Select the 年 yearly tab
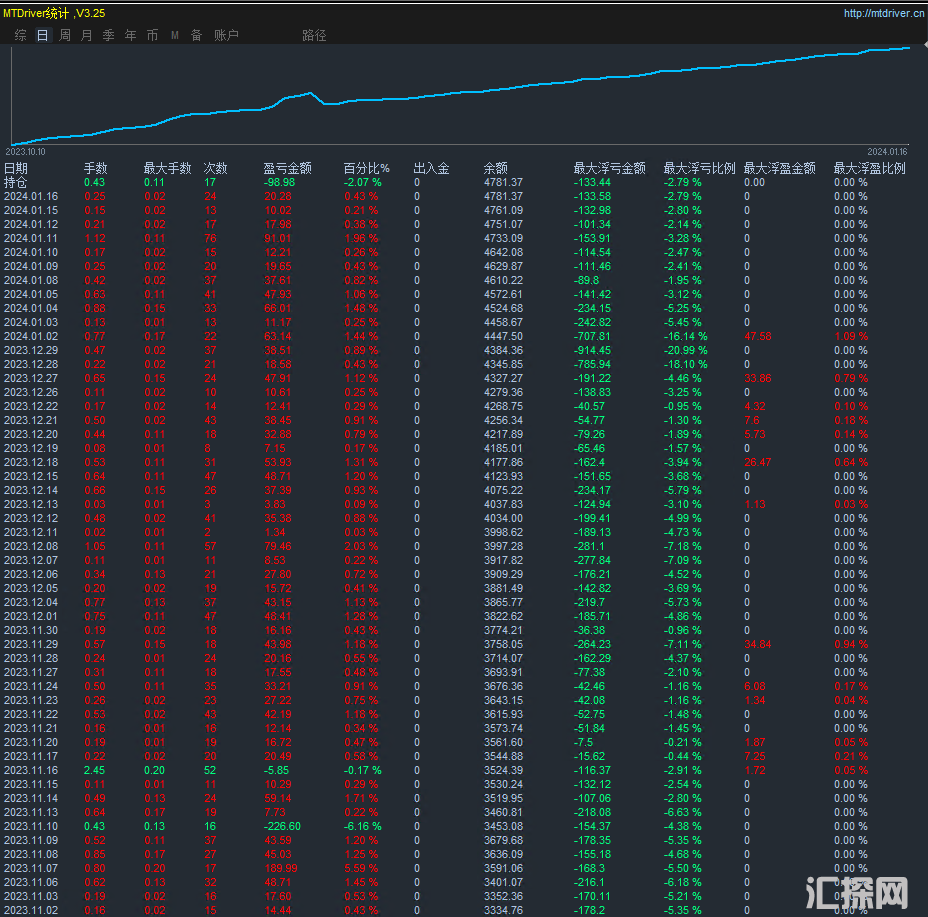This screenshot has width=928, height=917. (x=130, y=35)
